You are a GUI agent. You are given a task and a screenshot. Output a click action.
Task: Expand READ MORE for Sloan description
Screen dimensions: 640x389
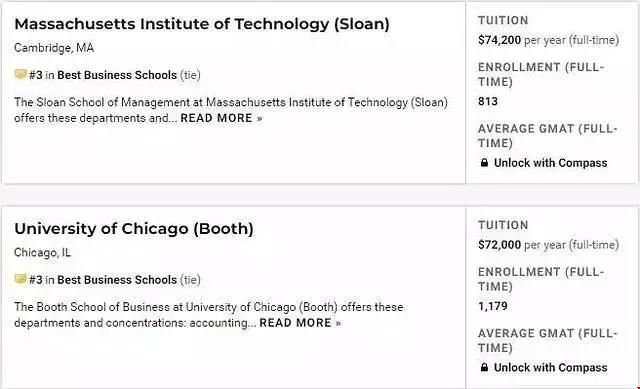pos(221,118)
